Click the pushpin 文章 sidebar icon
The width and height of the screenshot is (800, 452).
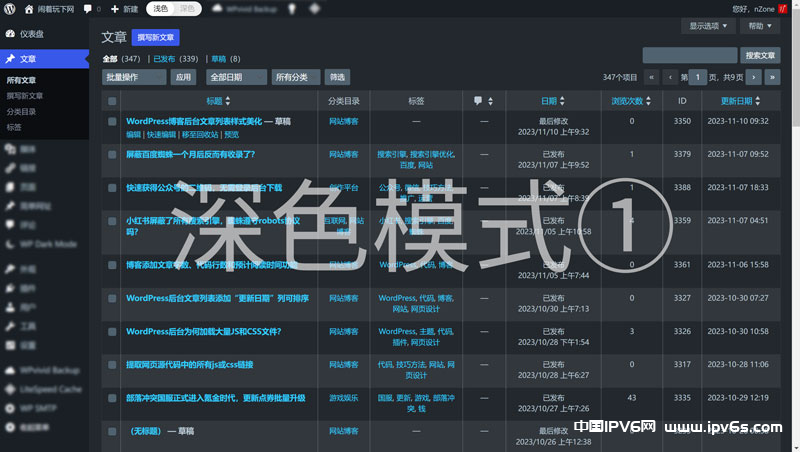10,59
